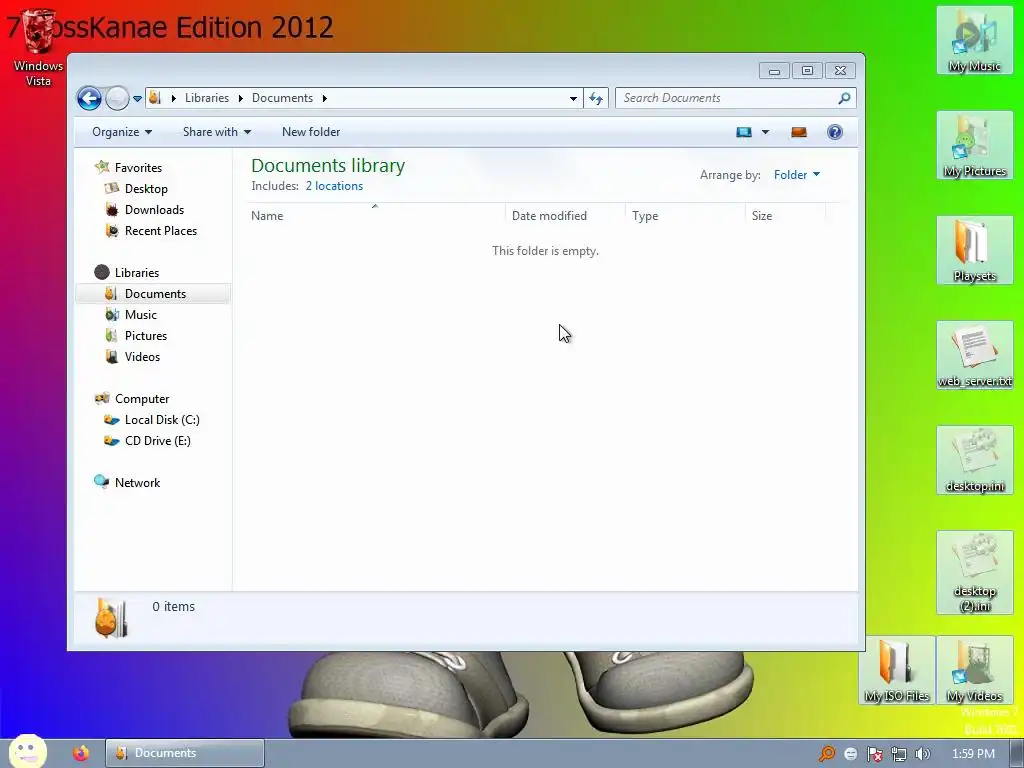Click the Documents breadcrumb in address bar

coord(282,98)
